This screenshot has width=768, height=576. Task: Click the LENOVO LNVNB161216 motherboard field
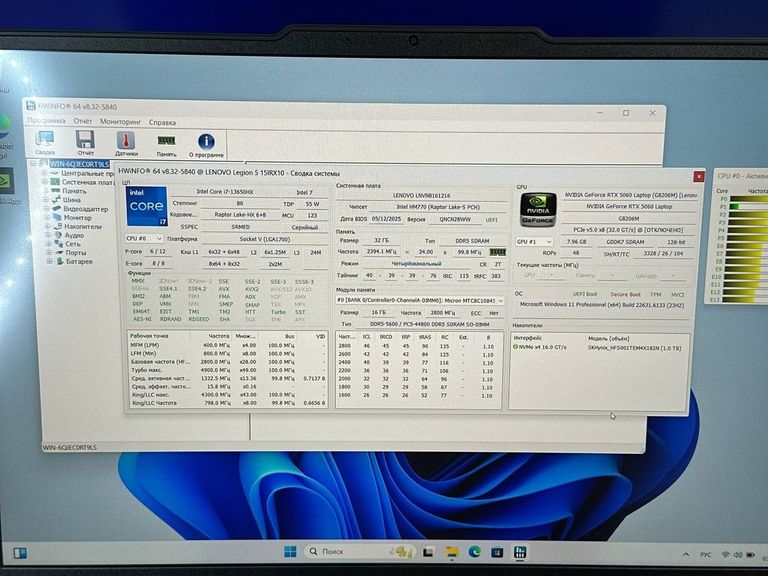click(x=421, y=195)
